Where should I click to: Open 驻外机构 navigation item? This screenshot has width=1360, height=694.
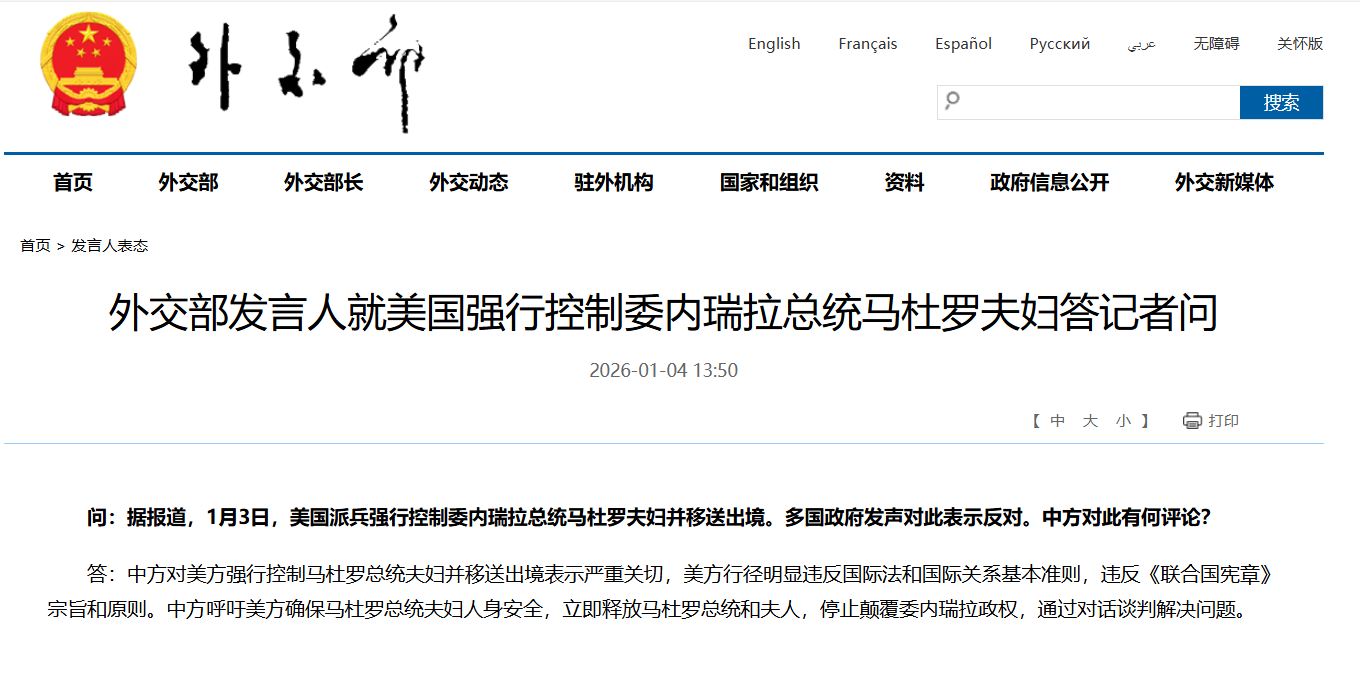[614, 182]
